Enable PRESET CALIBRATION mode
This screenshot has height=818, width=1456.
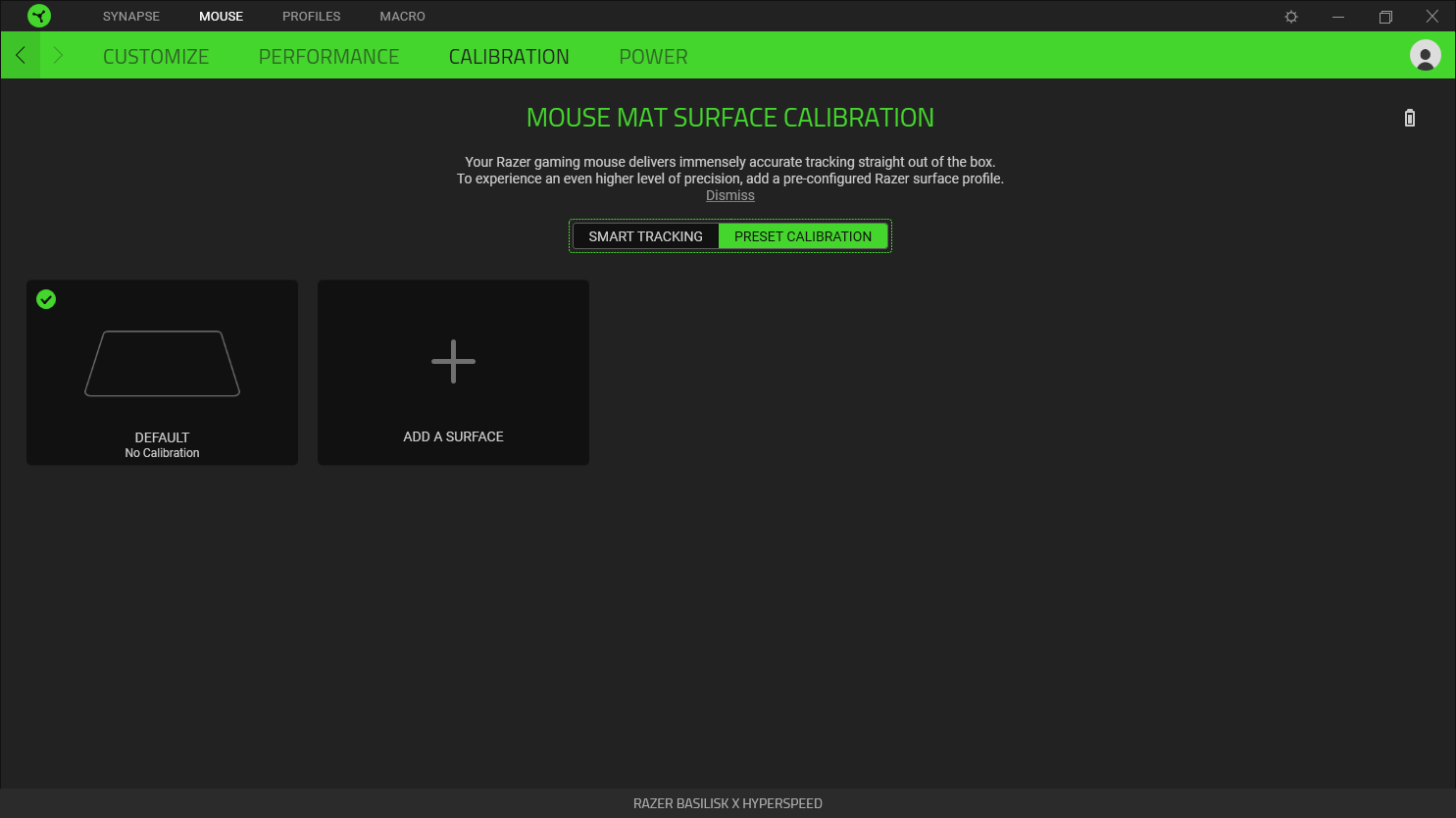tap(803, 235)
